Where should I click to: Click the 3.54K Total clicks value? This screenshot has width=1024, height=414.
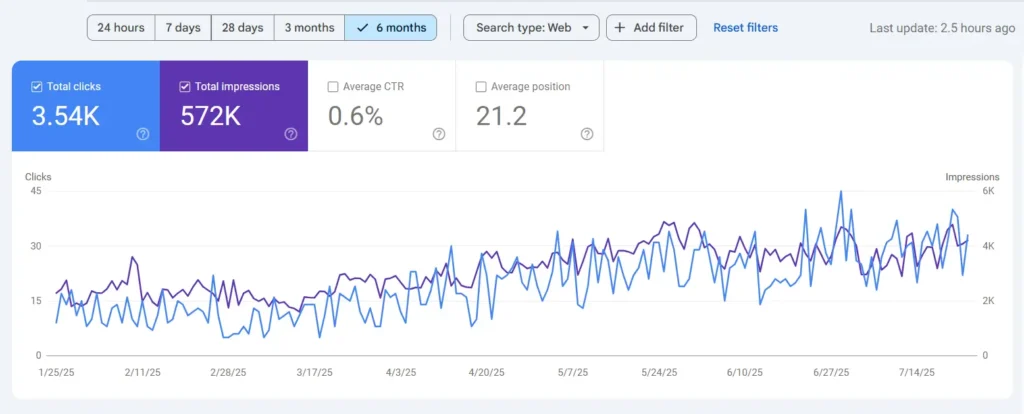click(x=66, y=116)
